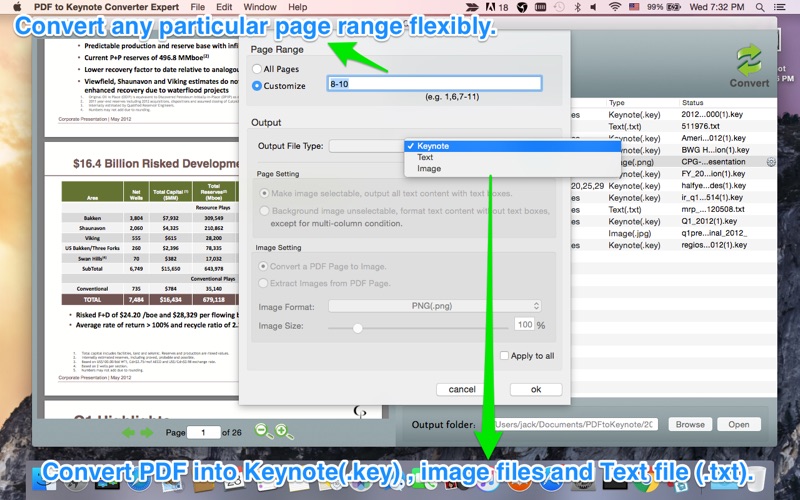Click the black shield menu bar icon

coord(522,7)
